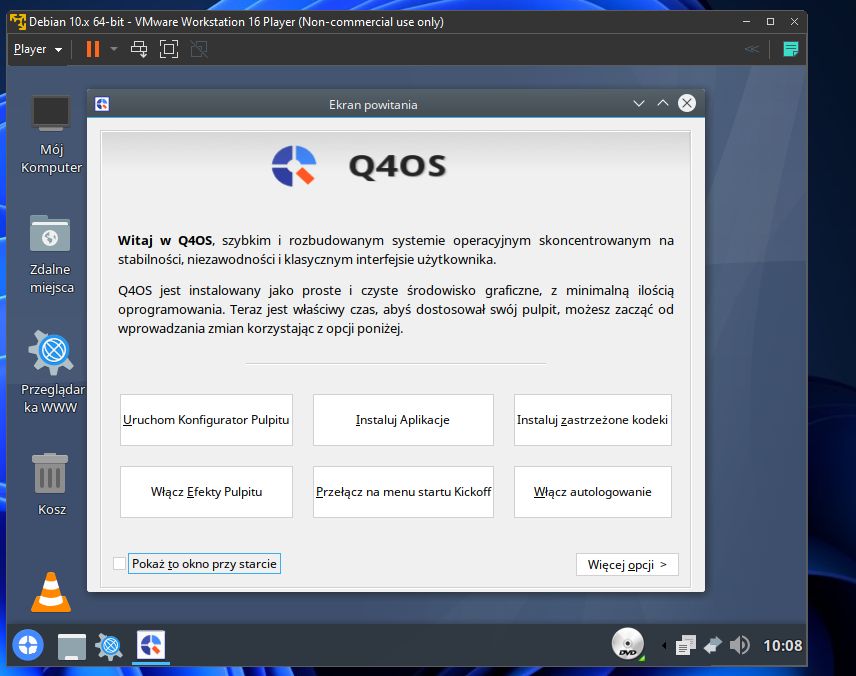The height and width of the screenshot is (676, 856).
Task: Click the DVD disc tray icon
Action: pyautogui.click(x=628, y=644)
